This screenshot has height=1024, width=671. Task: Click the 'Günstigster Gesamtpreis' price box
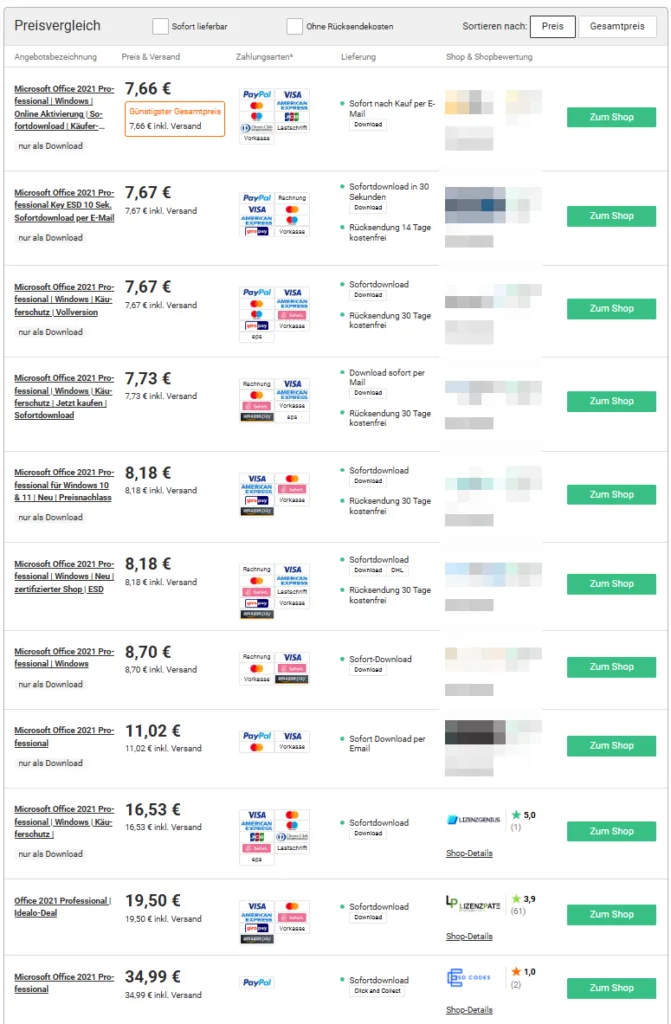174,119
